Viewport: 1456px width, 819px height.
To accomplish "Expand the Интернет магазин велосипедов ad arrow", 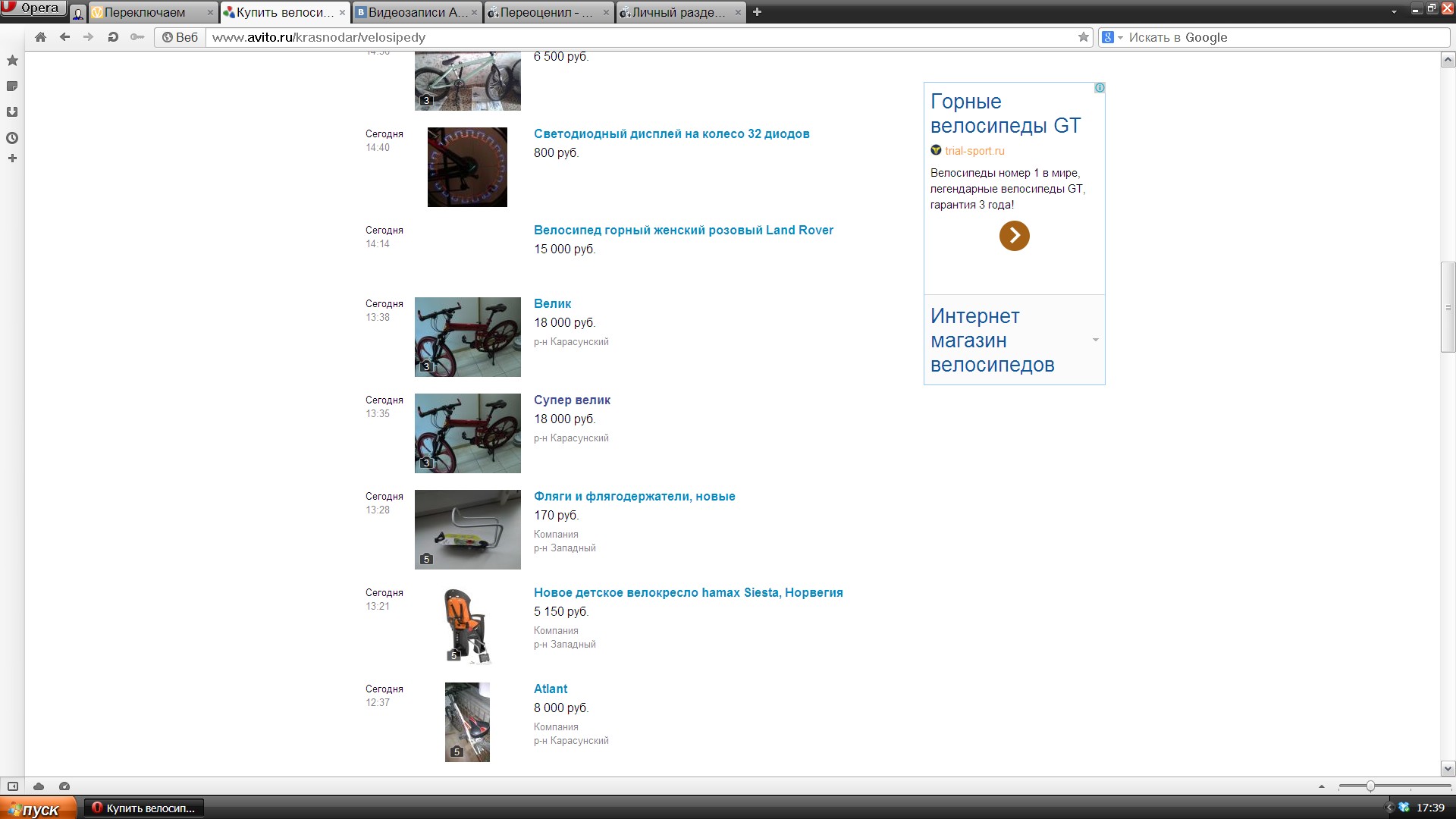I will [x=1095, y=340].
